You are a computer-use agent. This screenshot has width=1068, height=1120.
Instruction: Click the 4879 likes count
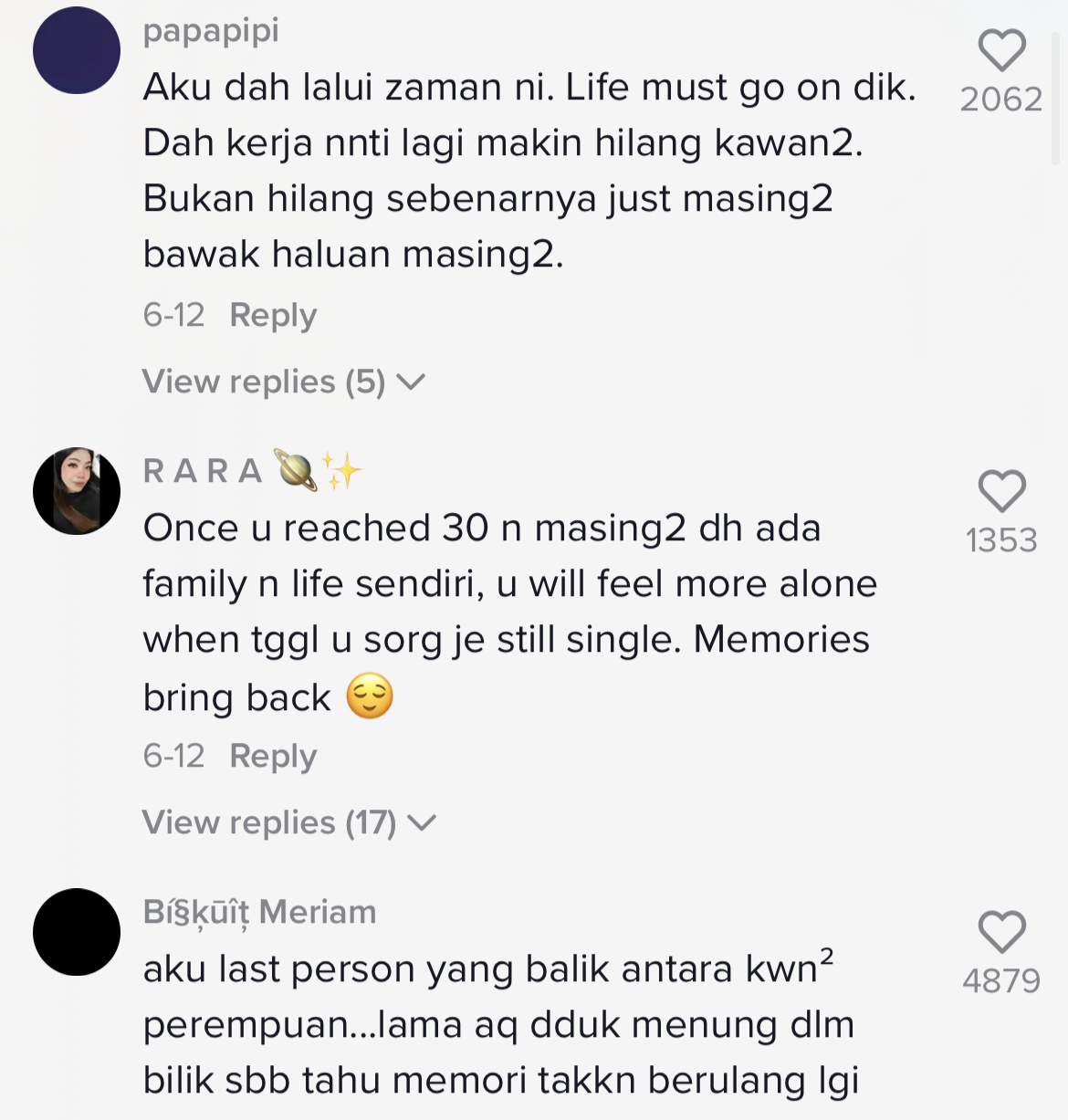[x=1001, y=981]
